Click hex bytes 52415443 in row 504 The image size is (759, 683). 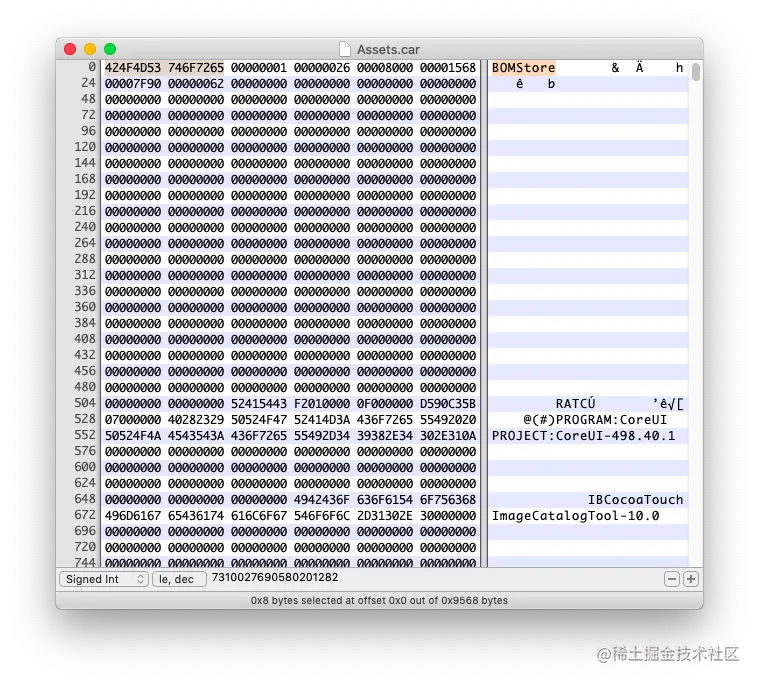pos(258,404)
